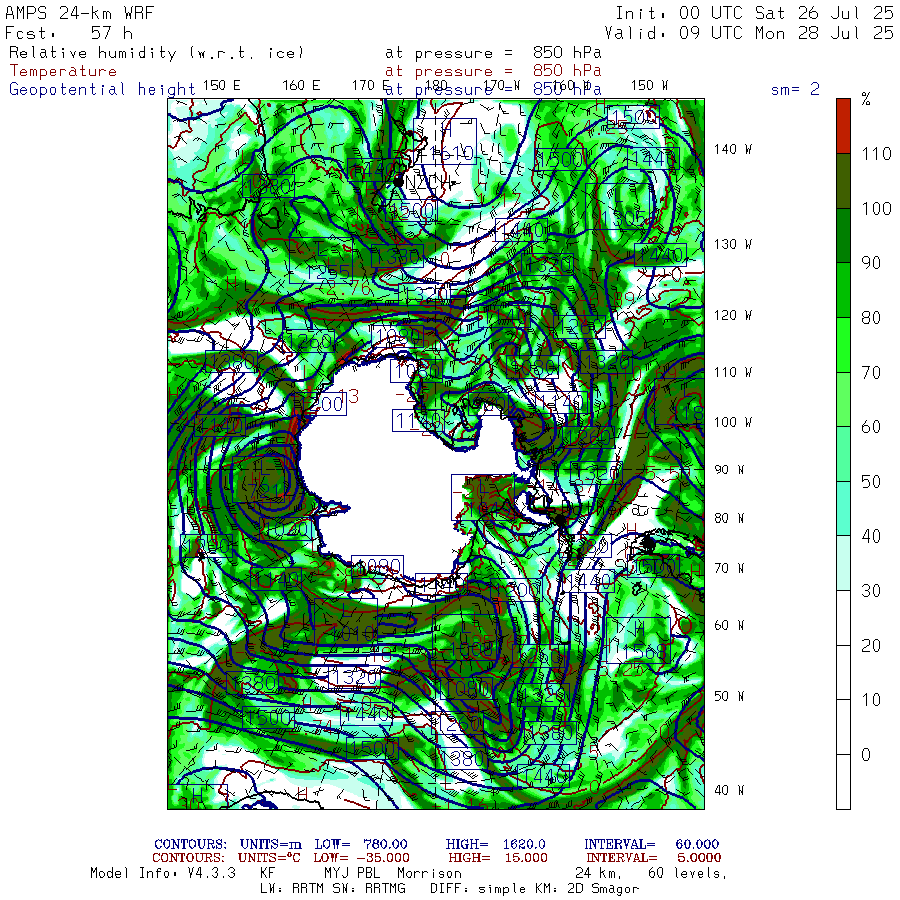Click the colorbar tick label '70'
This screenshot has height=900, width=900.
click(871, 373)
